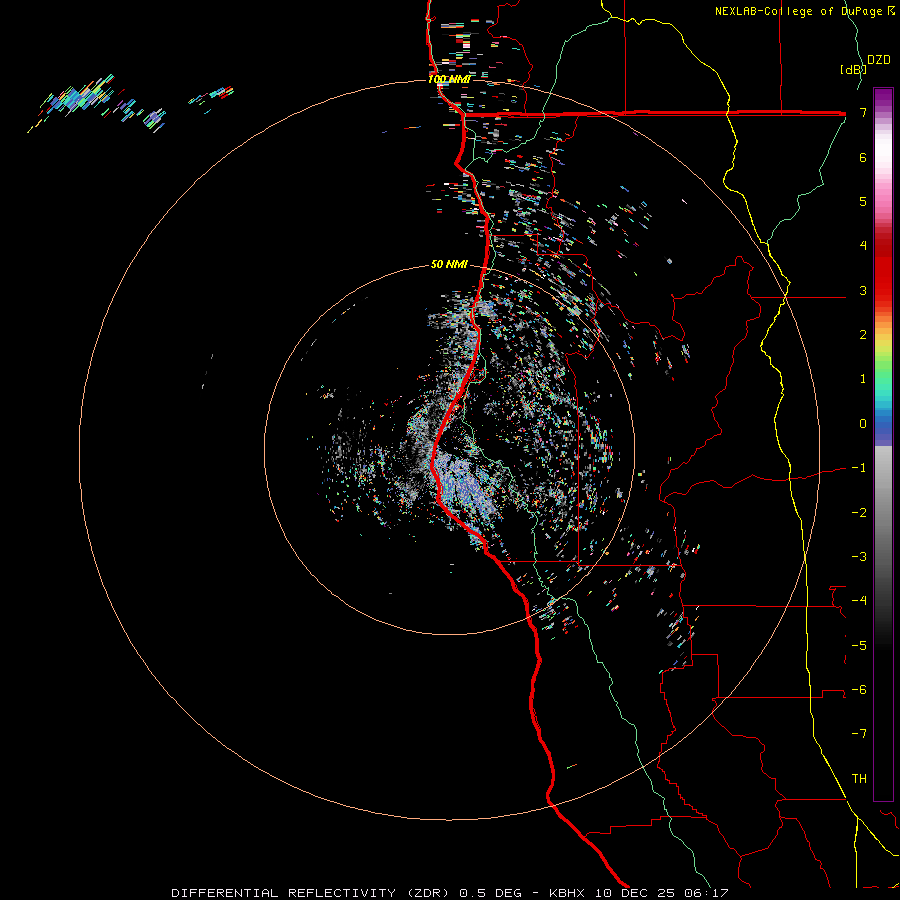900x900 pixels.
Task: Click the -6 value on color scale
Action: (859, 690)
